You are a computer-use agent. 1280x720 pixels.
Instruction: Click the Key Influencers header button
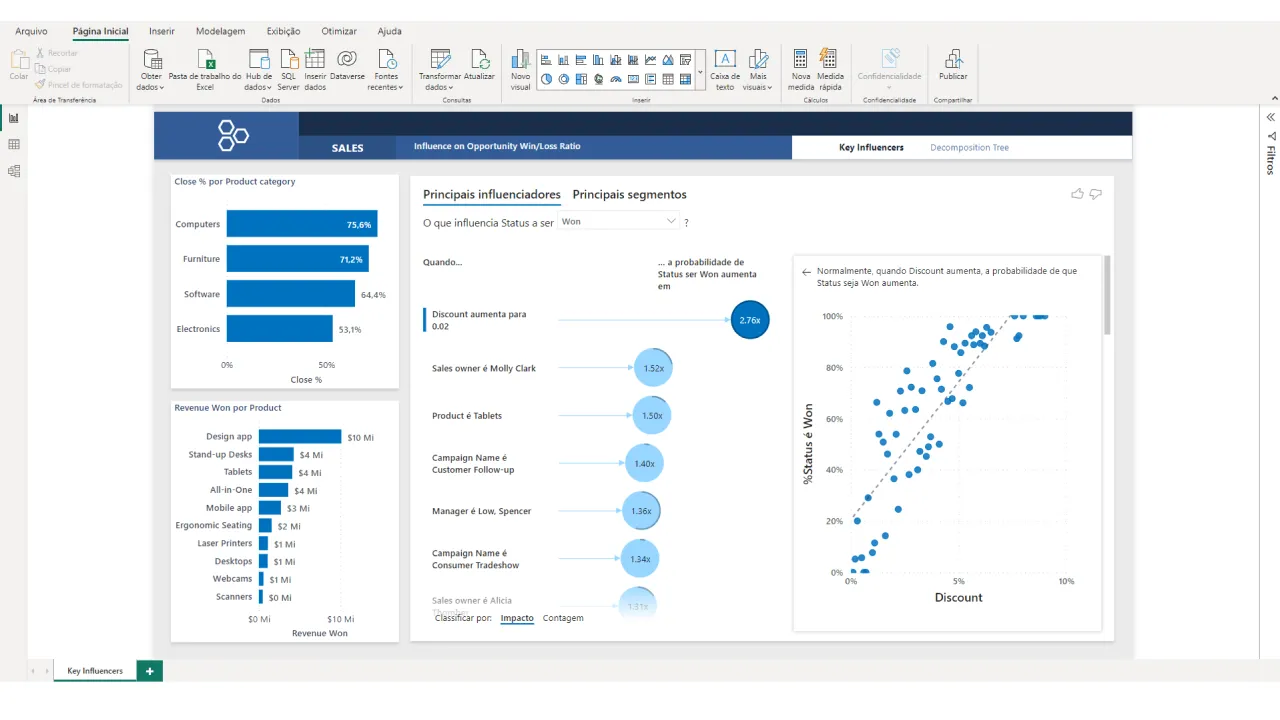(x=871, y=147)
